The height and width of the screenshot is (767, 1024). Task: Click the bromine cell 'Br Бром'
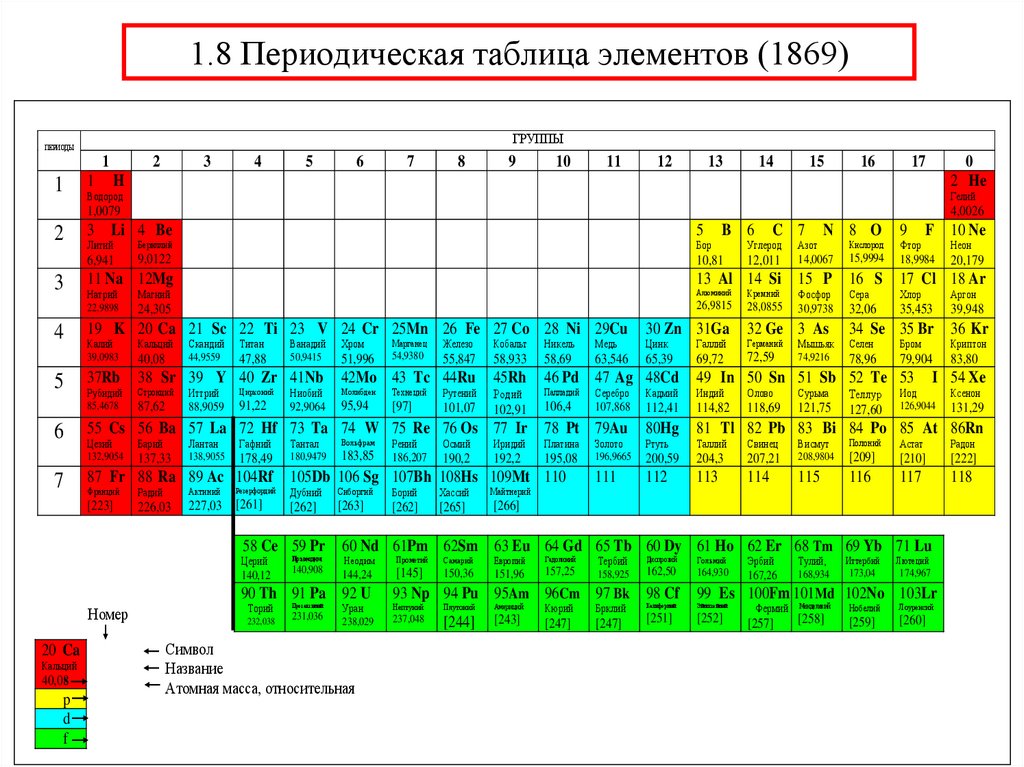(x=919, y=342)
